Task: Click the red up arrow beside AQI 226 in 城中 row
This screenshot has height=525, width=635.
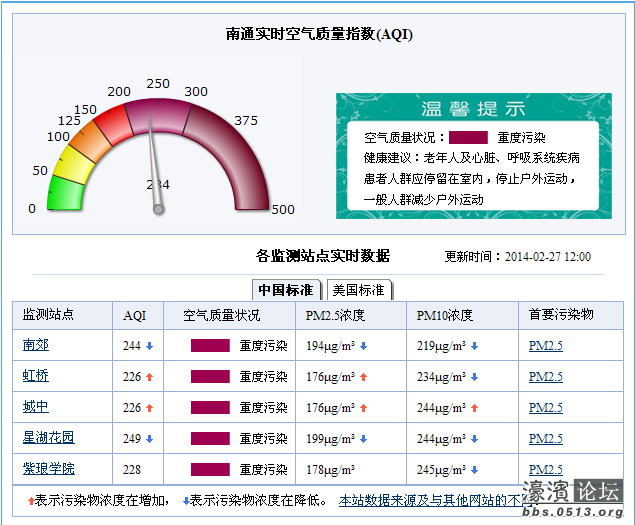Action: tap(149, 408)
